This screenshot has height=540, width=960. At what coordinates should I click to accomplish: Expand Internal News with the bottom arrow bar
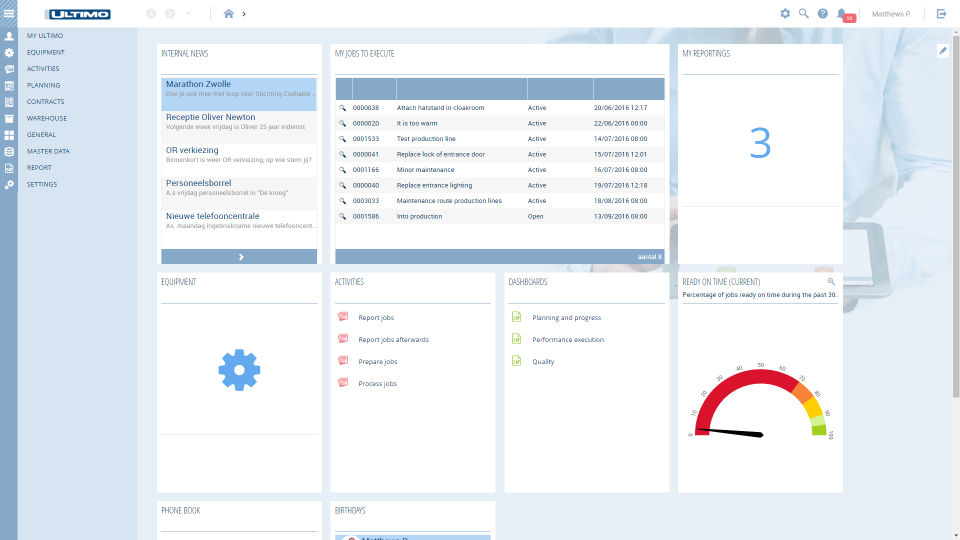point(239,257)
